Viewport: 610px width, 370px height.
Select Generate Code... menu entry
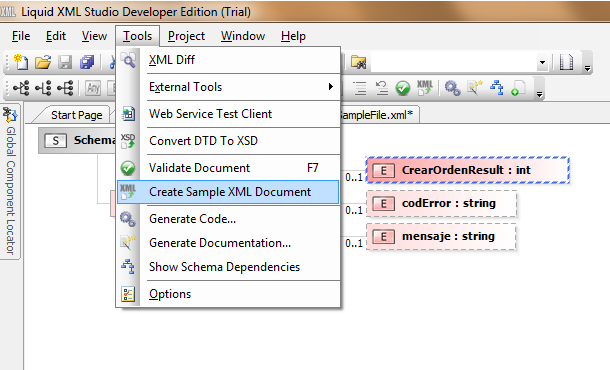[229, 219]
